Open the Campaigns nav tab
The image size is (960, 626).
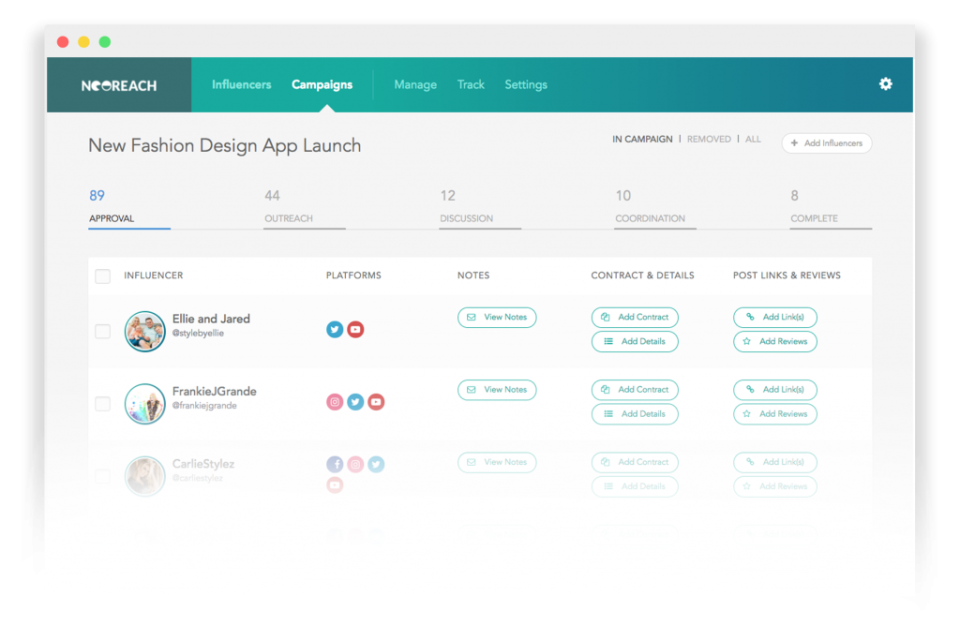click(x=322, y=85)
